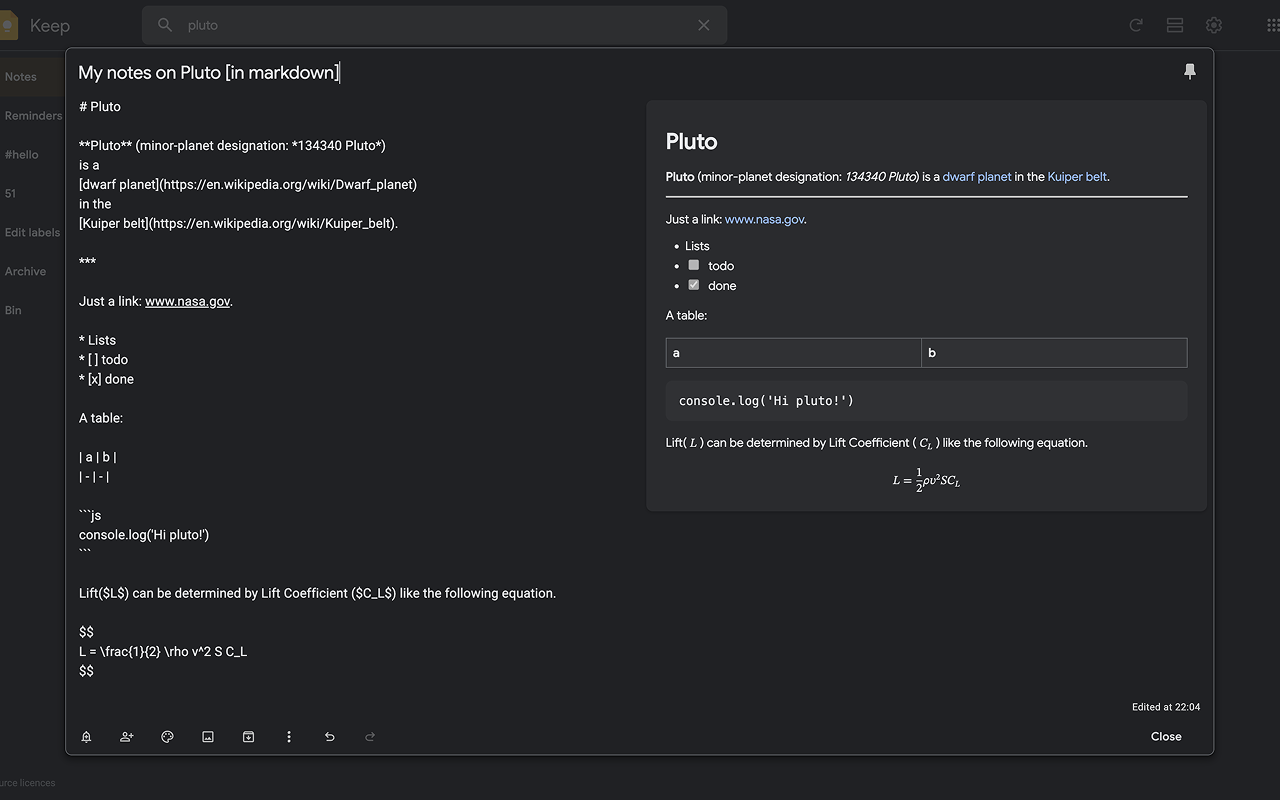Click 'A table:' line in the editor
Screen dimensions: 1280x800
click(101, 418)
